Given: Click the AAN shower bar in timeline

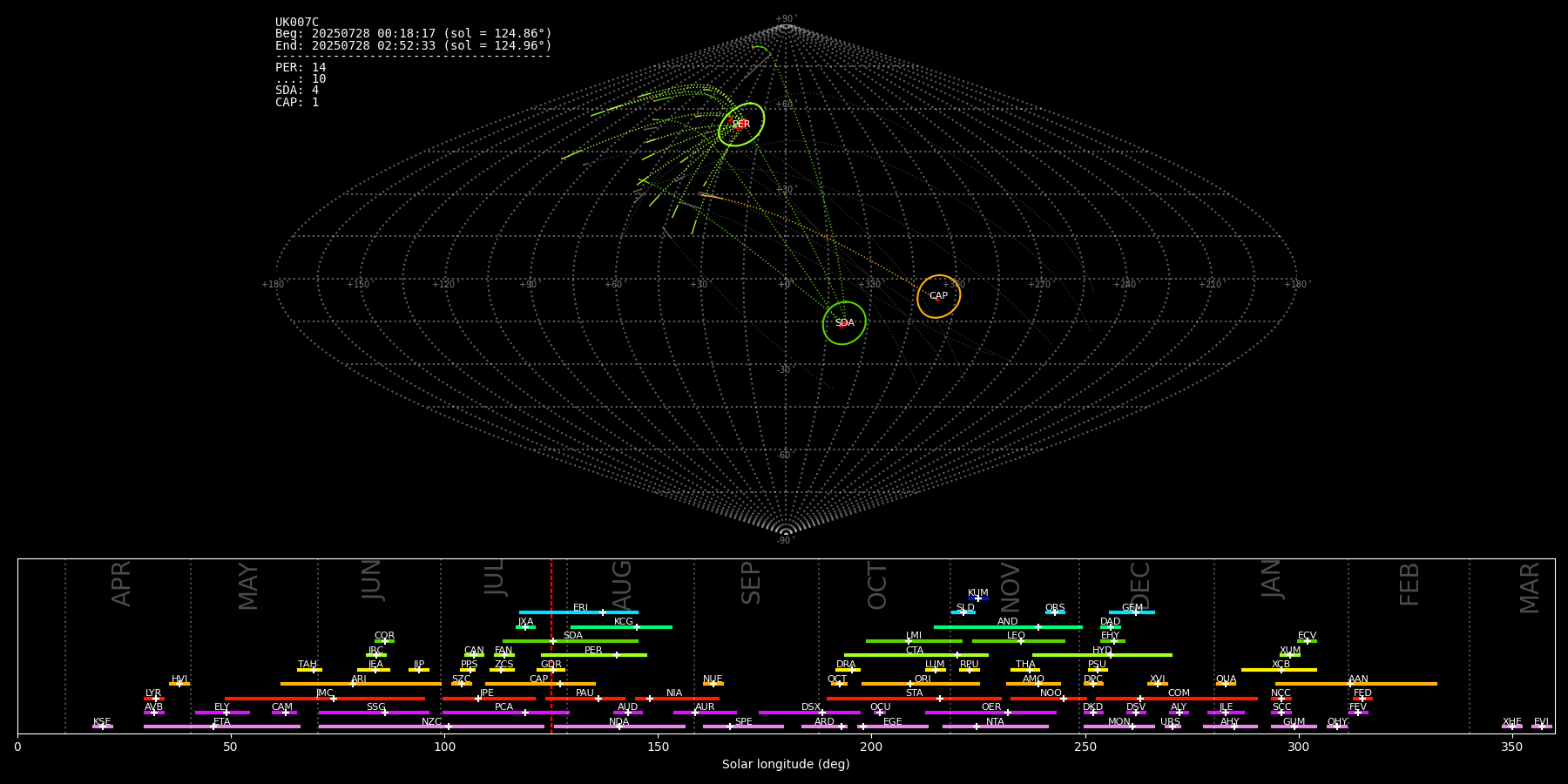Looking at the screenshot, I should pyautogui.click(x=1356, y=684).
